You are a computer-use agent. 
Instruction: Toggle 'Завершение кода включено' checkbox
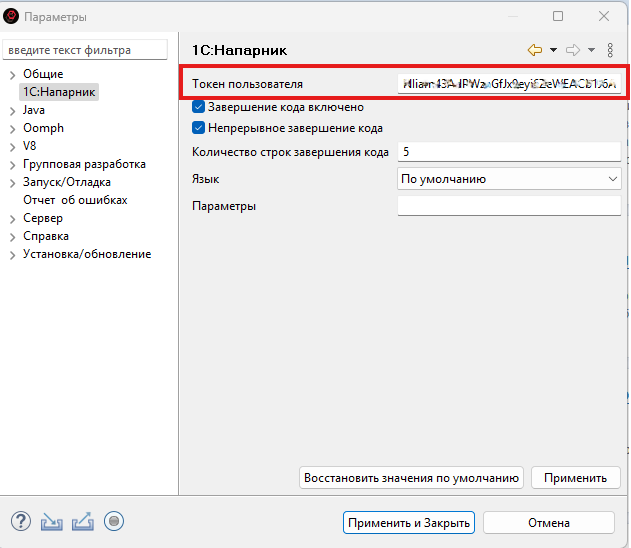point(198,107)
